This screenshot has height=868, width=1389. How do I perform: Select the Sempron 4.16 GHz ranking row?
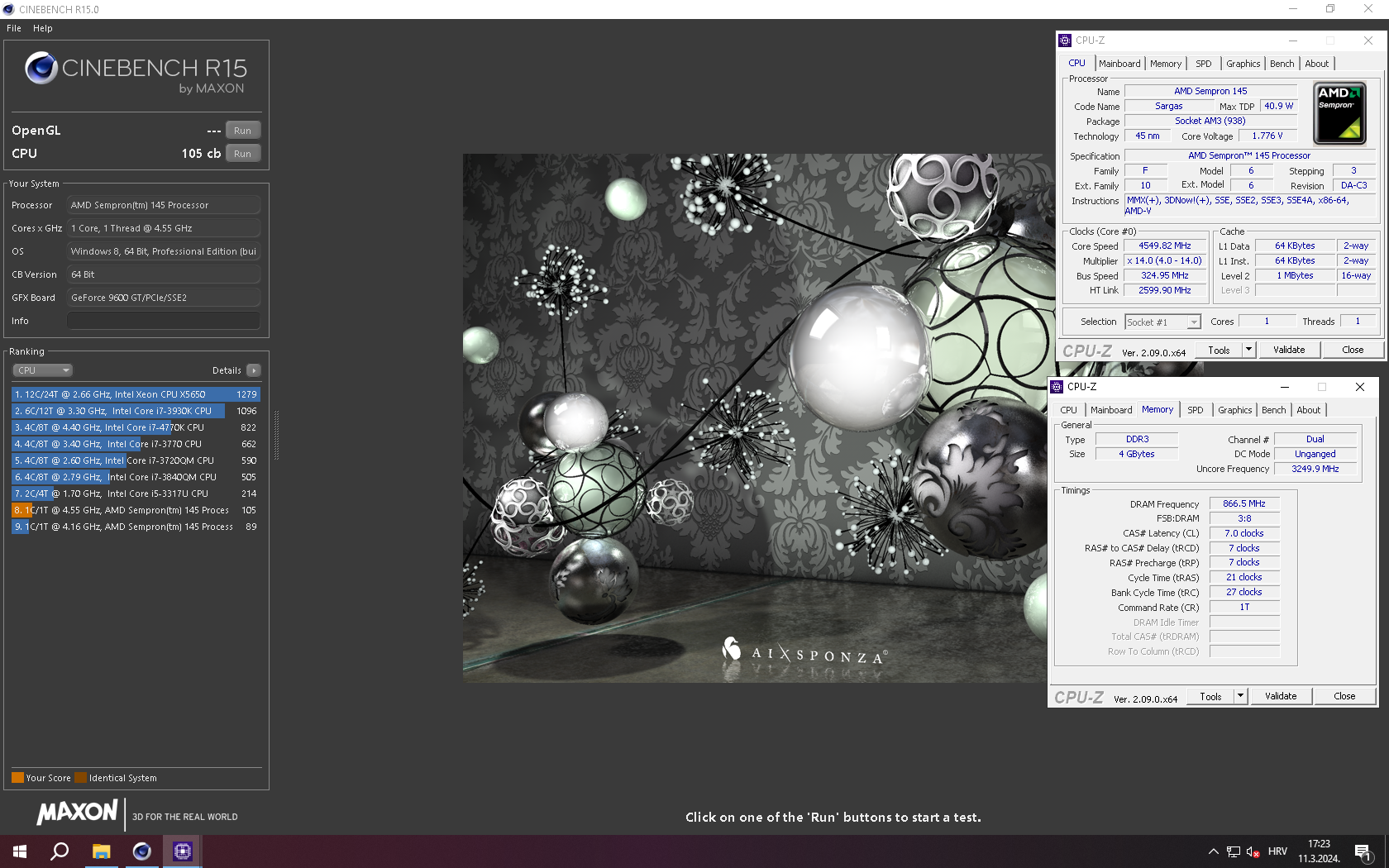point(136,527)
